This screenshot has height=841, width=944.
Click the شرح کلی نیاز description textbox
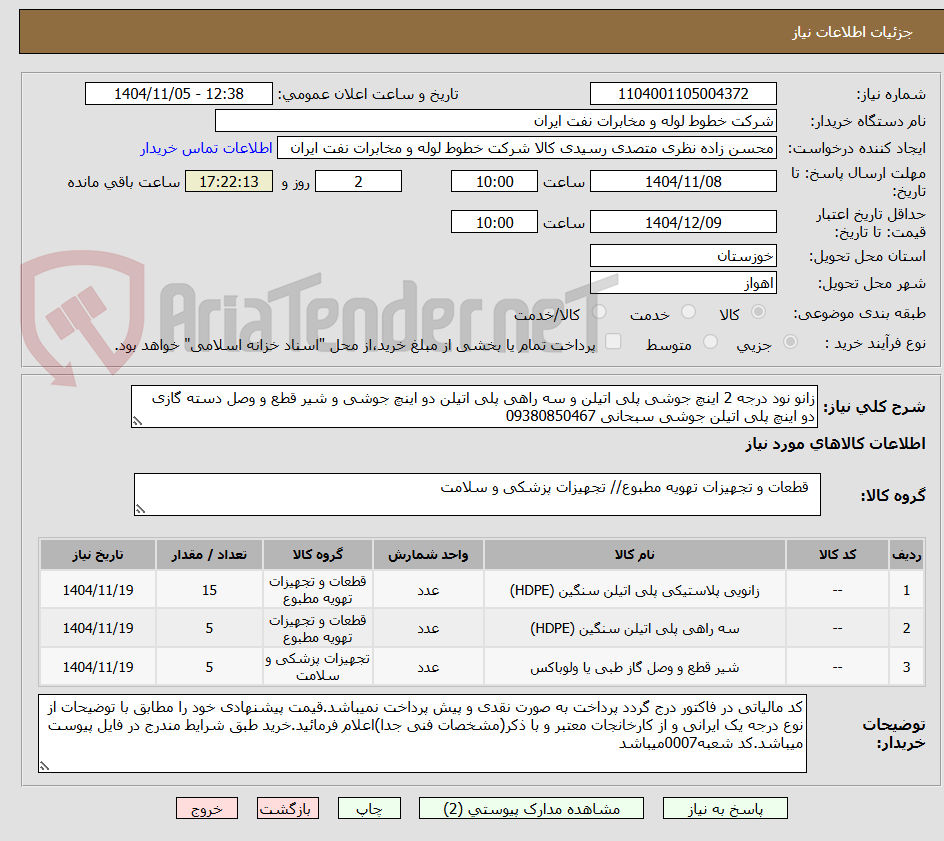coord(474,407)
